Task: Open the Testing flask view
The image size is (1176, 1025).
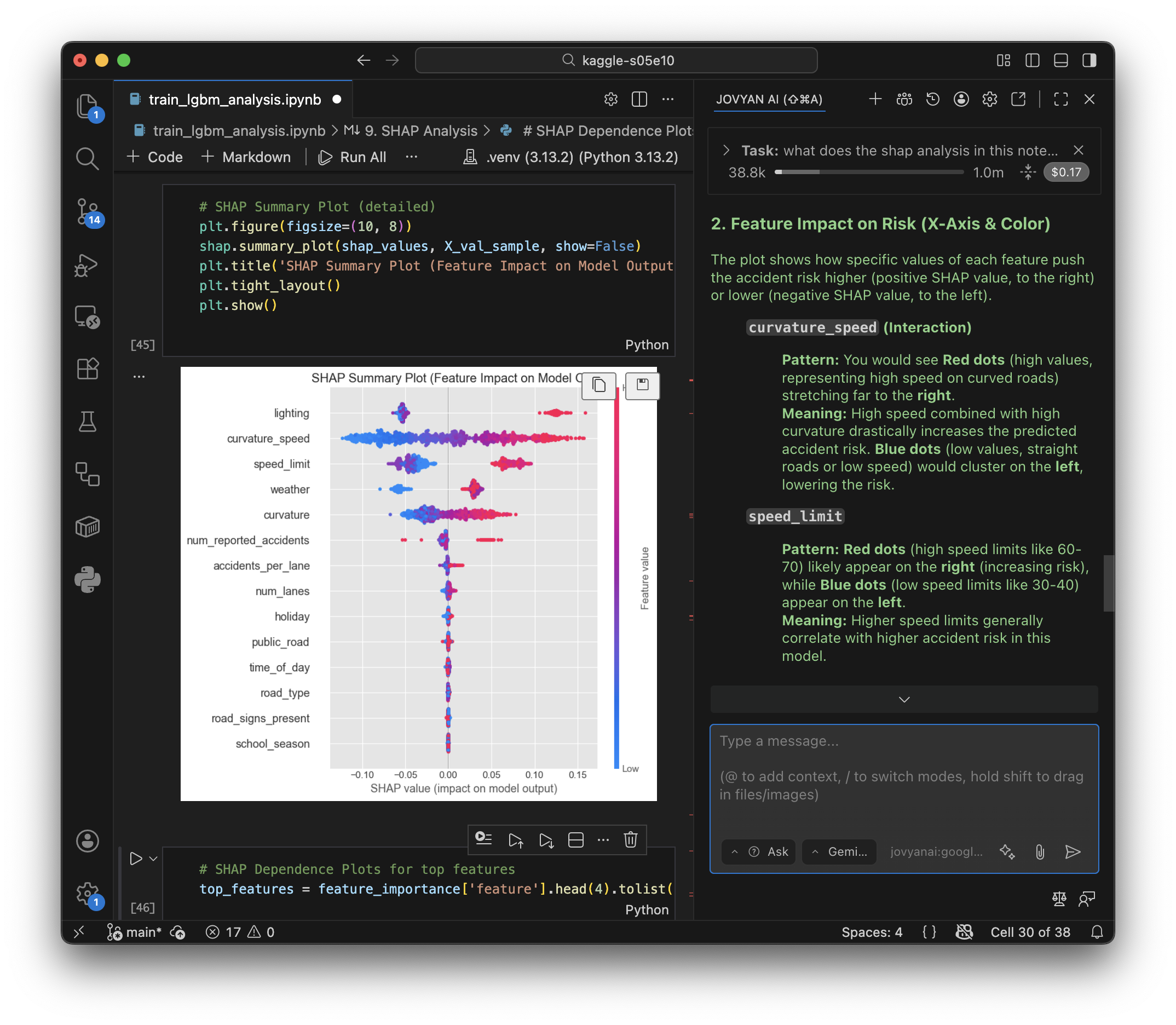Action: click(x=88, y=422)
